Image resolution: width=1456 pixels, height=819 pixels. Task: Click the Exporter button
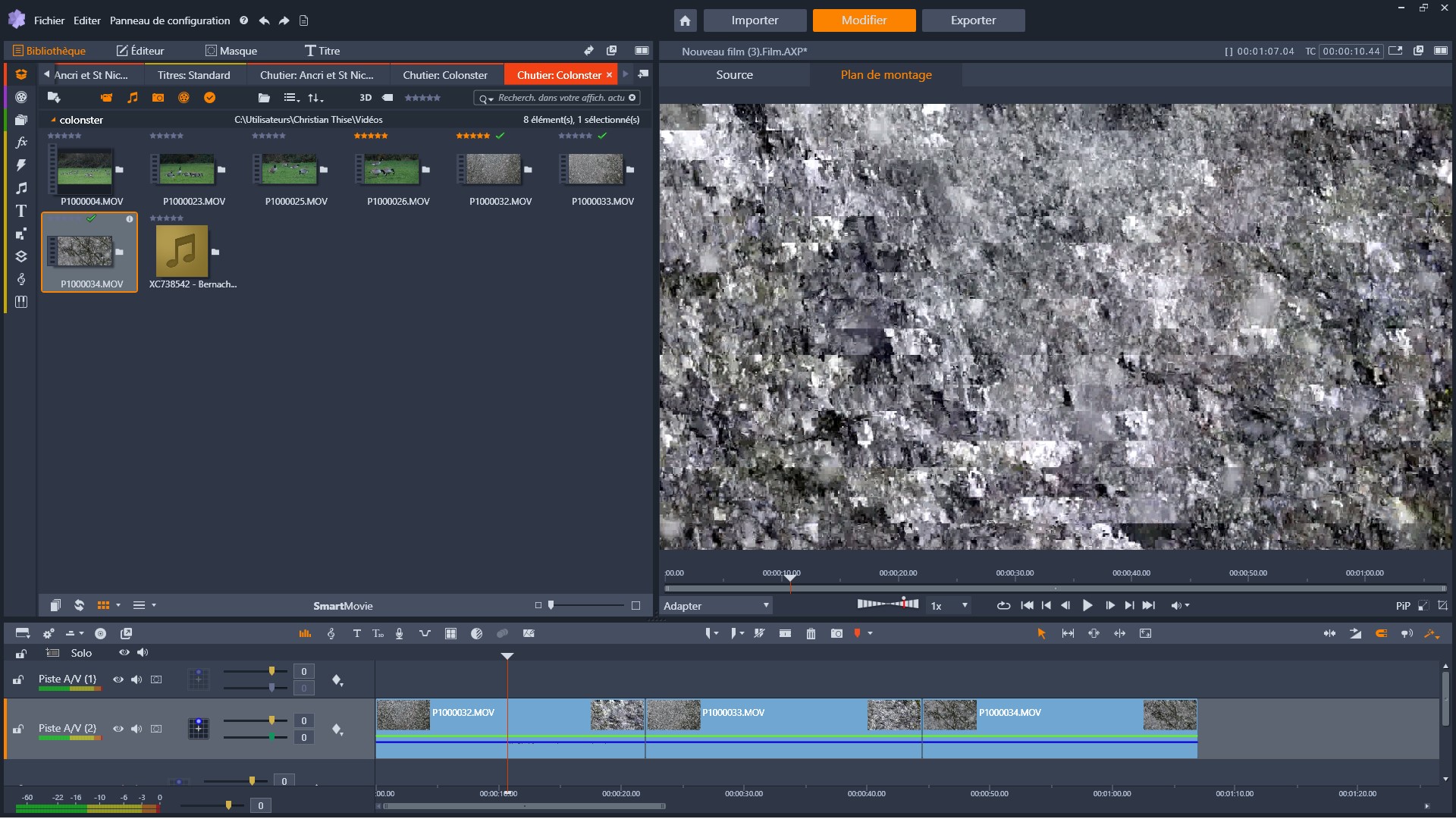(973, 20)
